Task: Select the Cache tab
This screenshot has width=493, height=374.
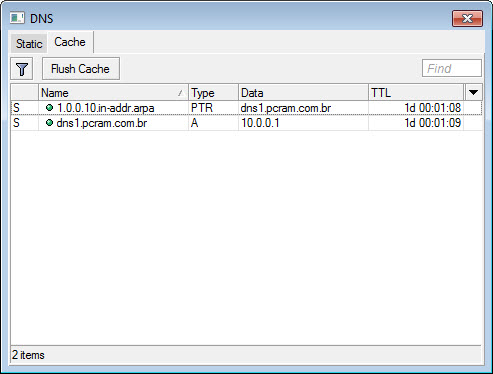Action: [x=70, y=42]
